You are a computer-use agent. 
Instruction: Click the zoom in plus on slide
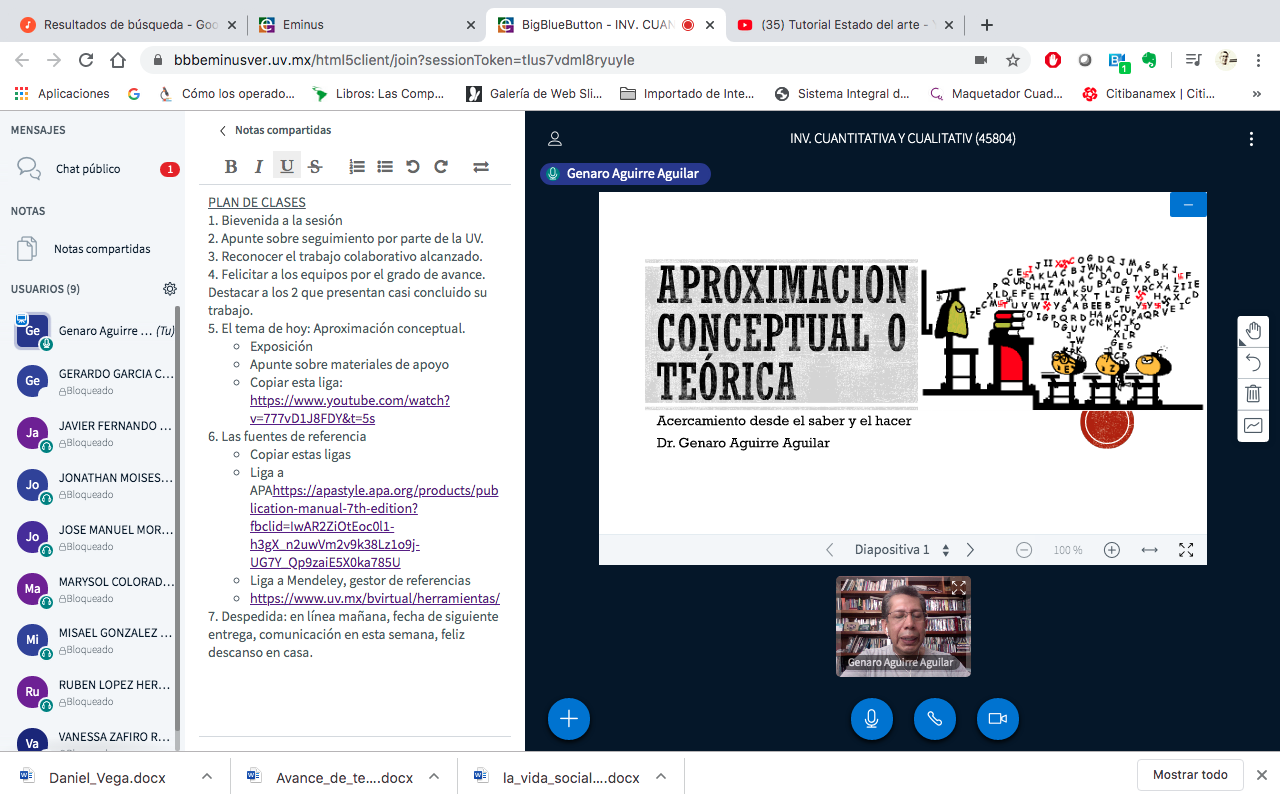1111,550
